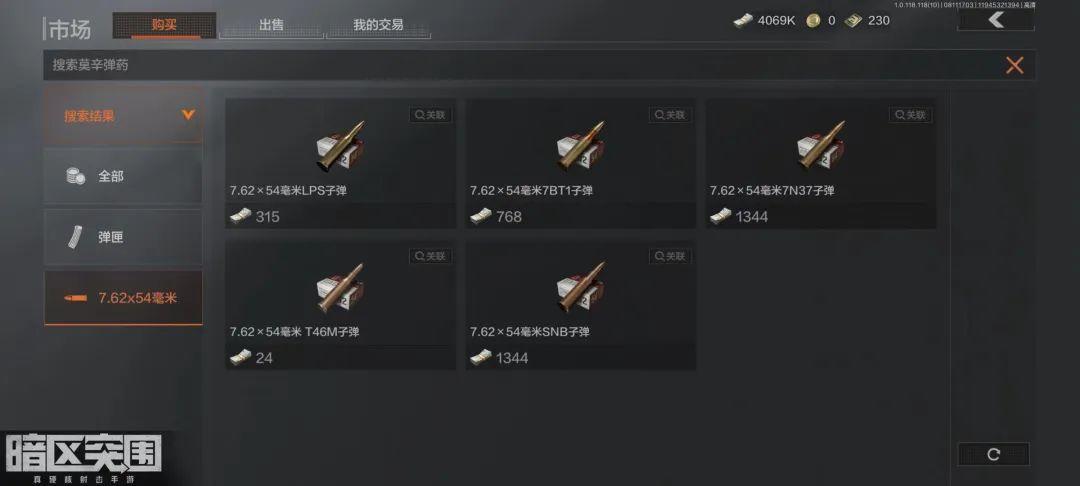
Task: Click the 230 banknote currency icon
Action: pos(853,21)
